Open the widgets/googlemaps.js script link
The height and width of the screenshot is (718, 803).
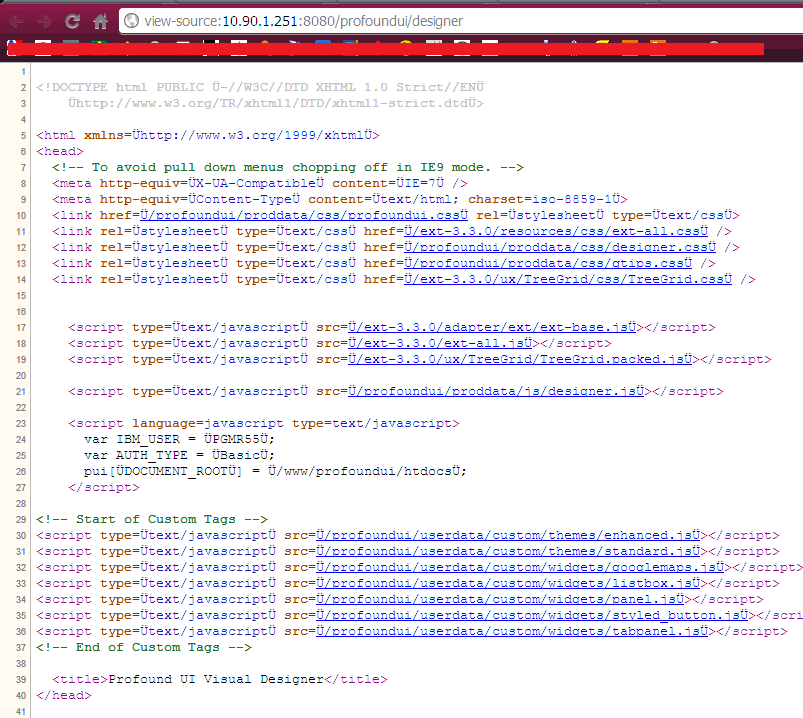pyautogui.click(x=520, y=567)
